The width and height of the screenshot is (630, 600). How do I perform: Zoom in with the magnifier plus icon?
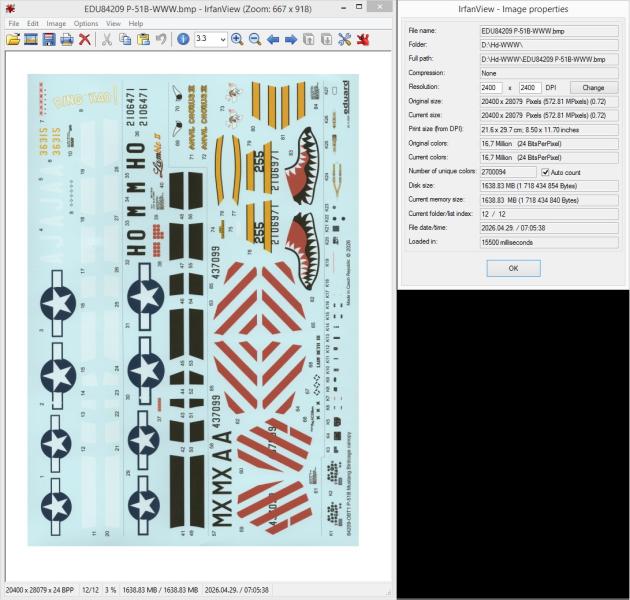pos(237,39)
